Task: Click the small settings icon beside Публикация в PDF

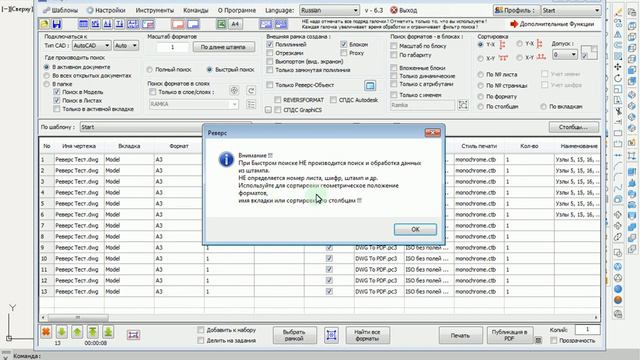Action: 538,340
